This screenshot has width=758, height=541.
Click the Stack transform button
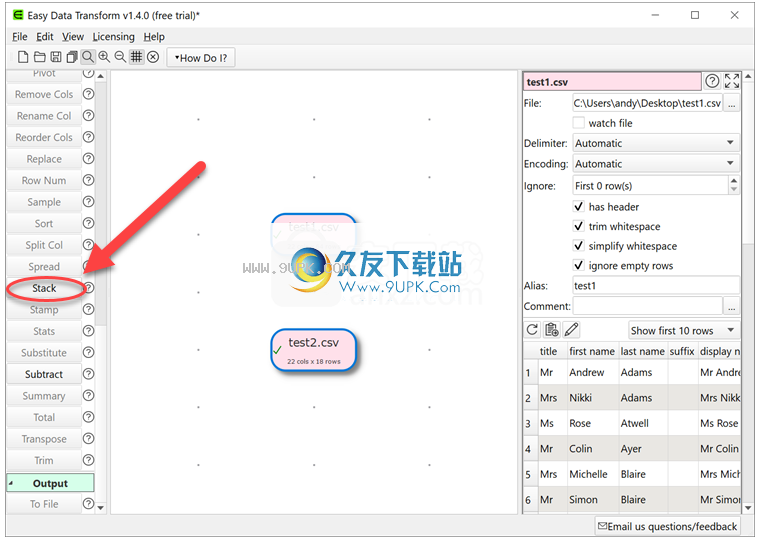pos(44,288)
